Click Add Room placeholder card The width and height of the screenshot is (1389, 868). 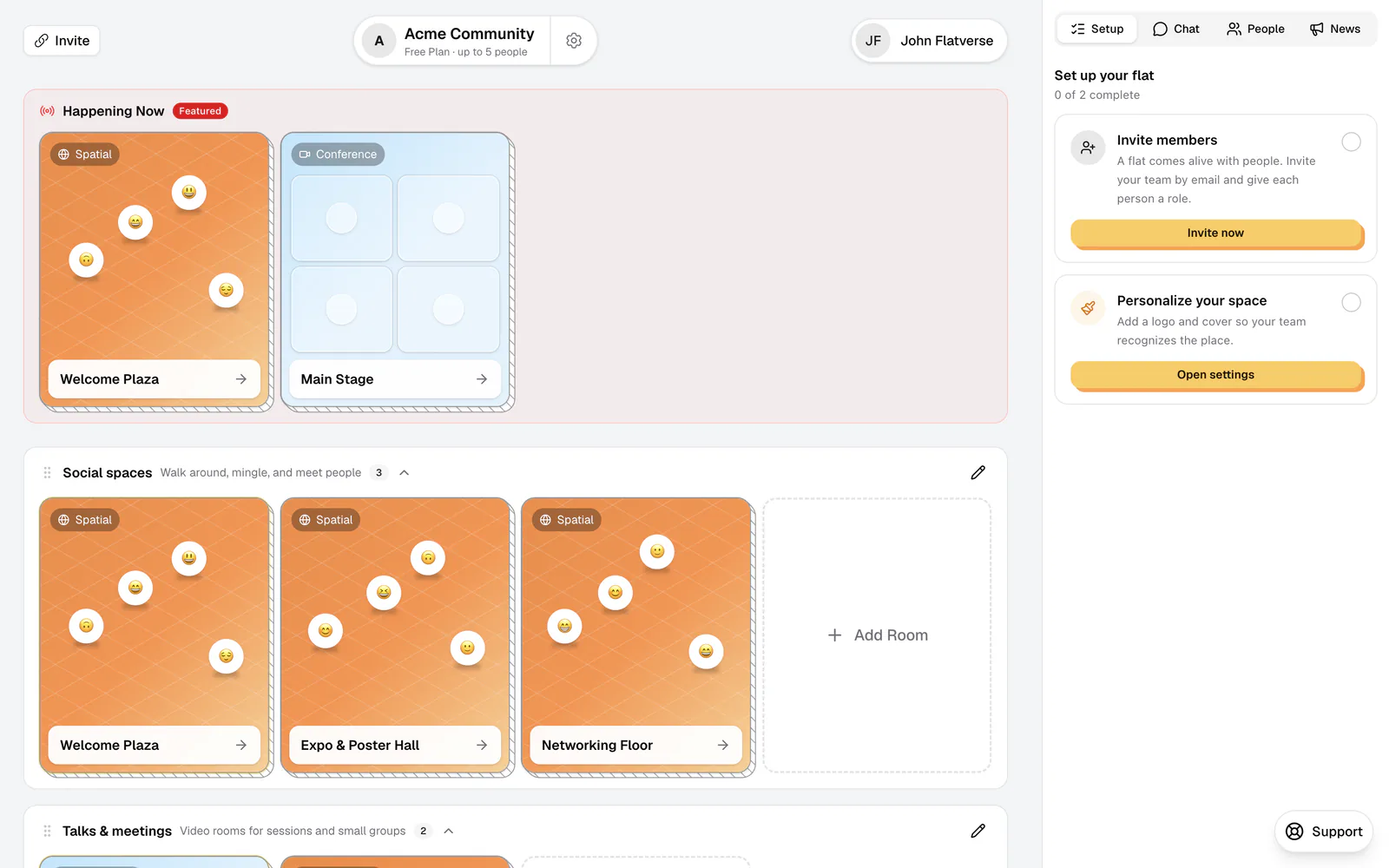(x=877, y=635)
